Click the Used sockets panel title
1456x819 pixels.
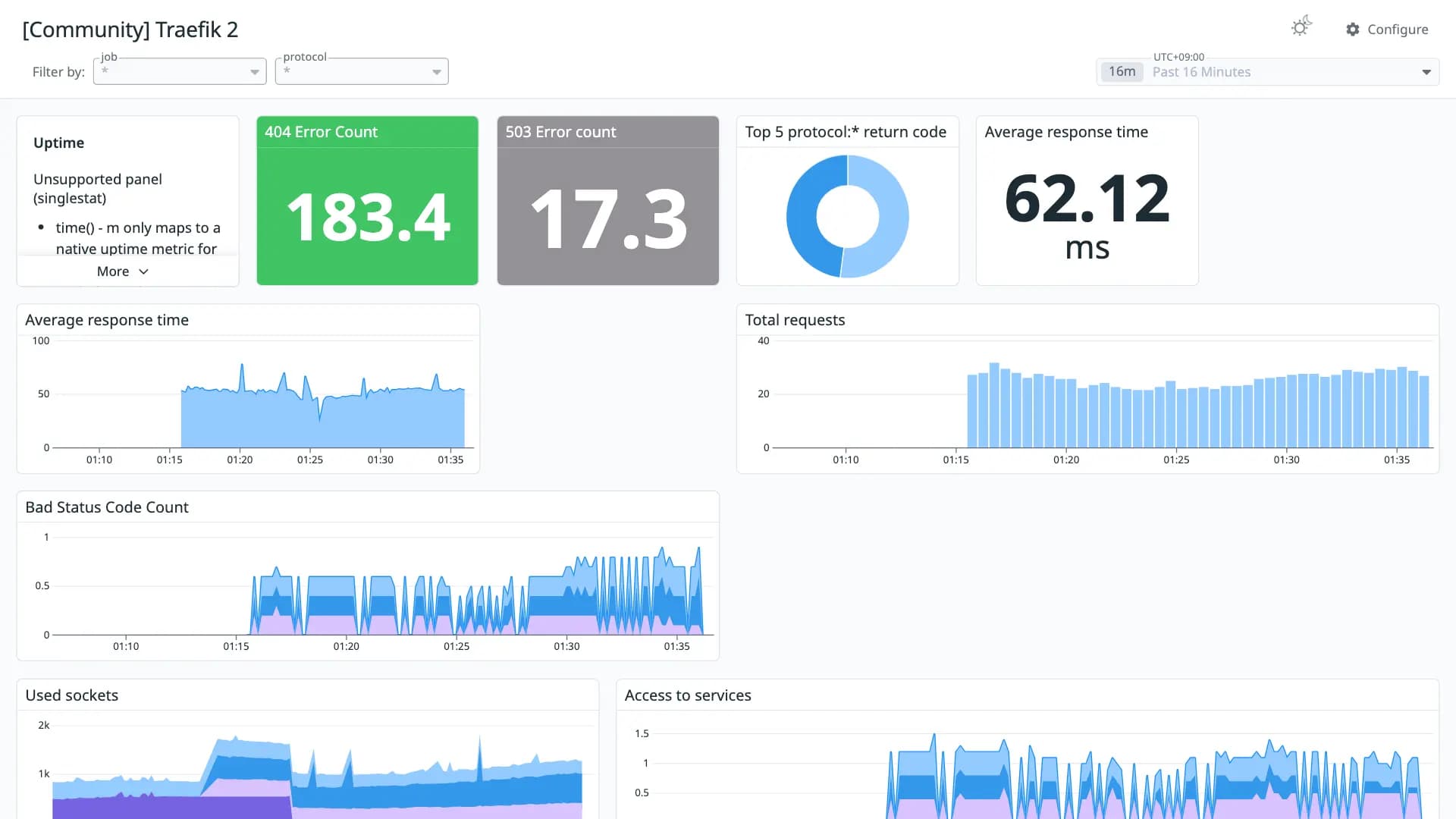(x=72, y=695)
